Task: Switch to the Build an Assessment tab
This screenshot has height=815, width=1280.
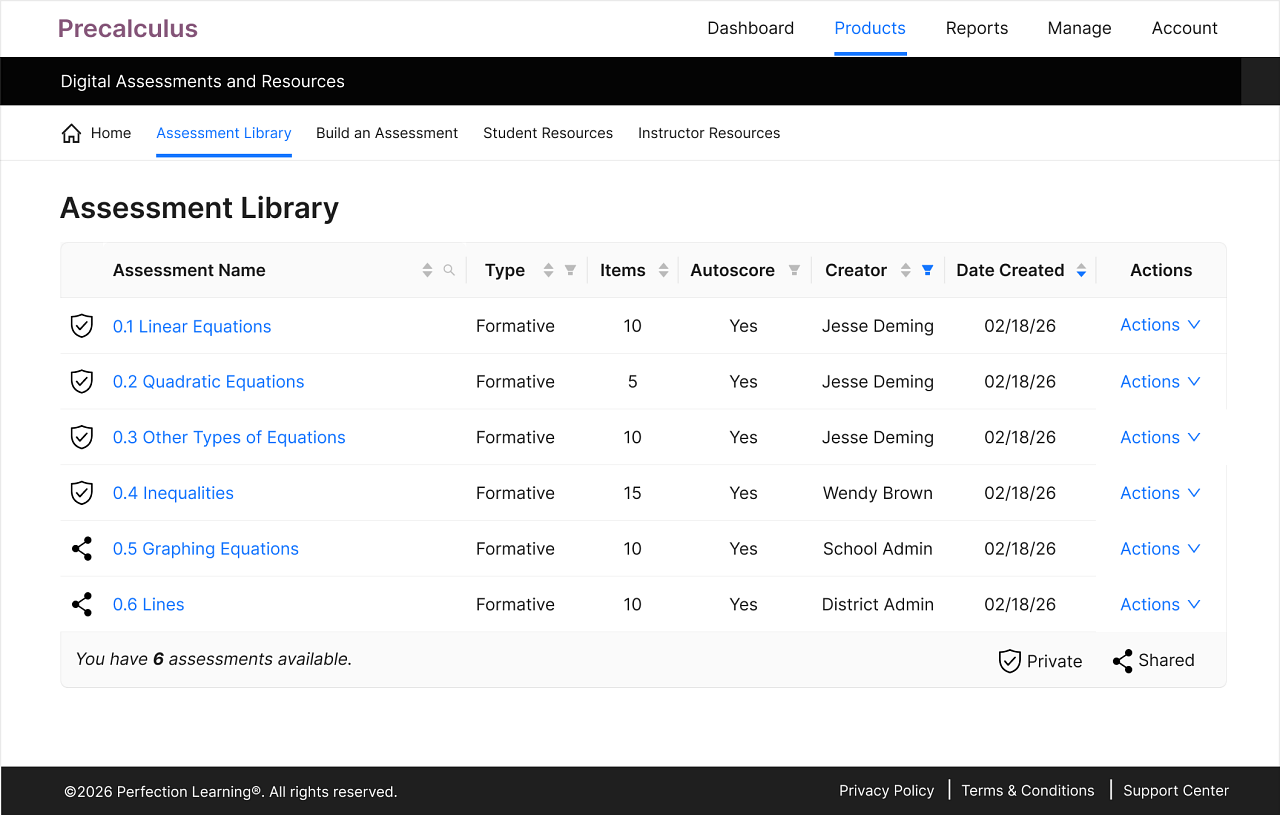Action: tap(387, 132)
